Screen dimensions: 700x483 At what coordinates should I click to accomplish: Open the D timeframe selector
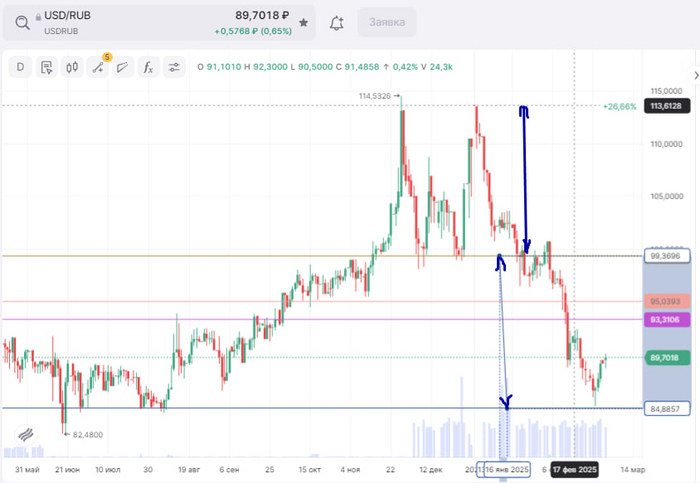point(20,67)
